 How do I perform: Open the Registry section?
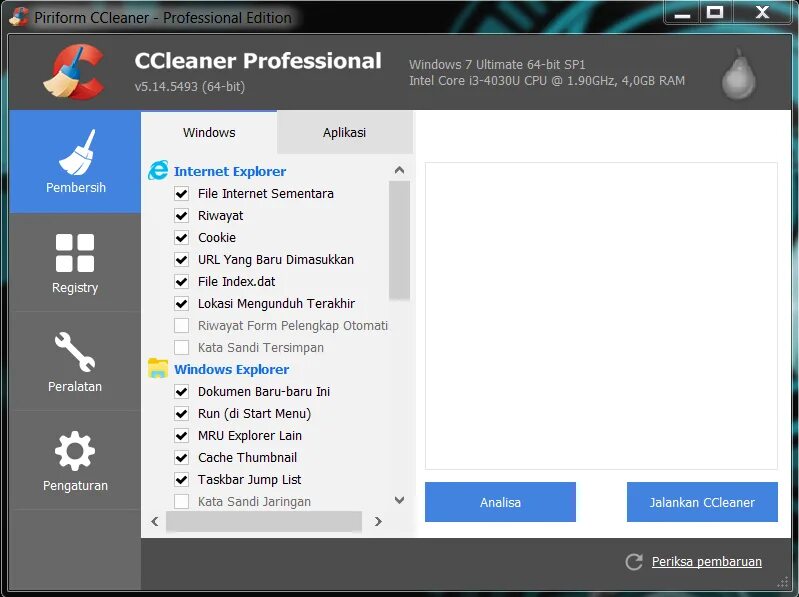(x=75, y=263)
